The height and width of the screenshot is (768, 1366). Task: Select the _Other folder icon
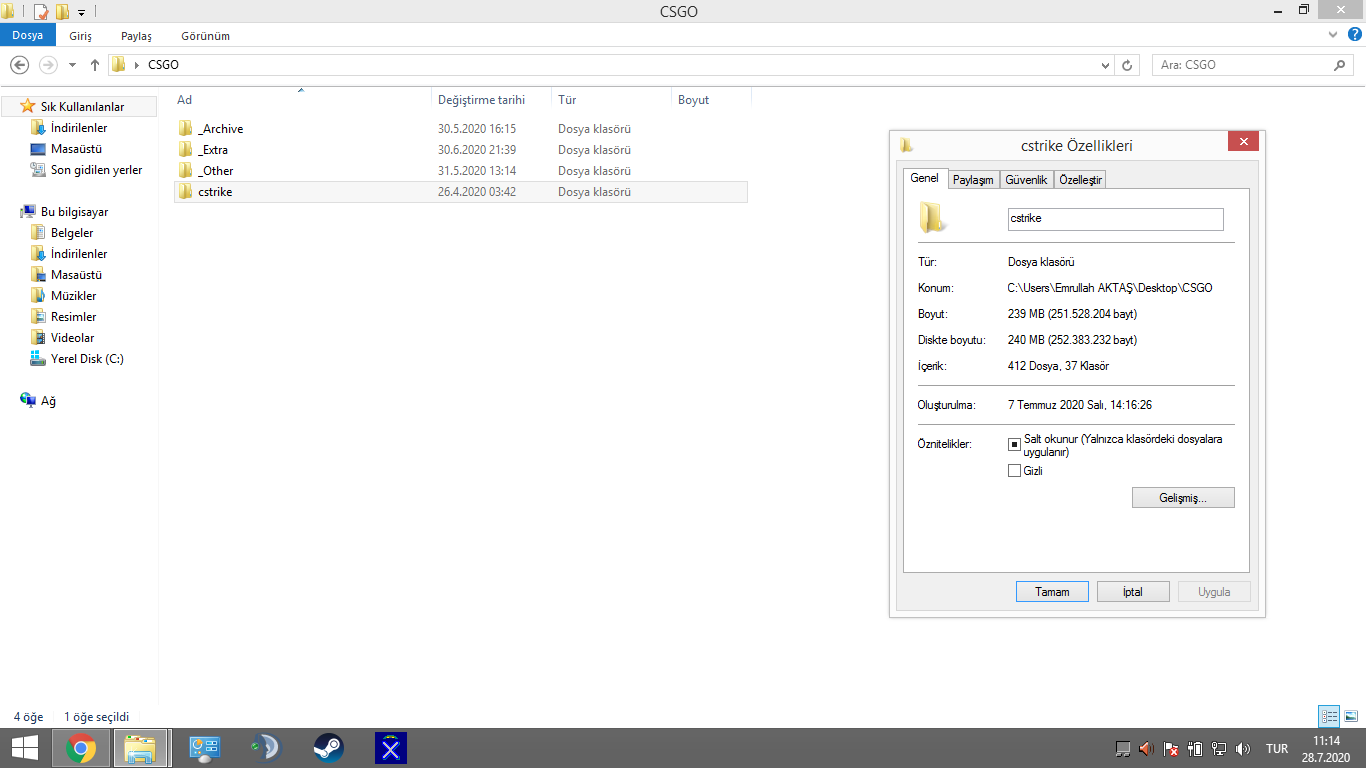185,171
